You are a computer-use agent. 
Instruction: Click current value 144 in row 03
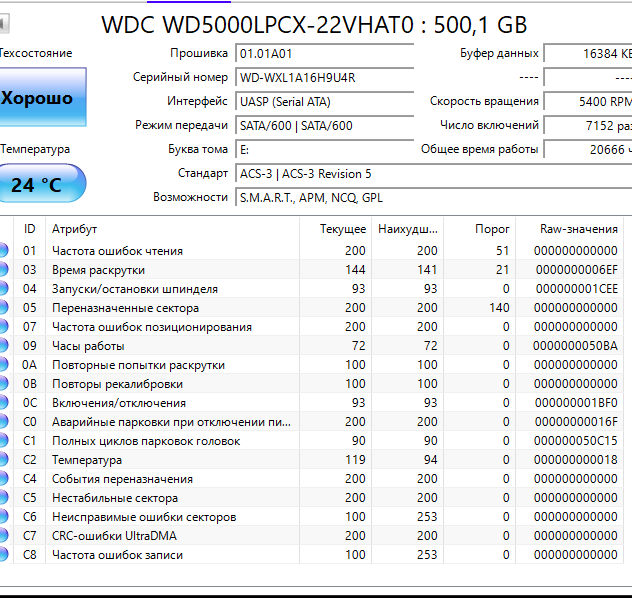pos(355,270)
